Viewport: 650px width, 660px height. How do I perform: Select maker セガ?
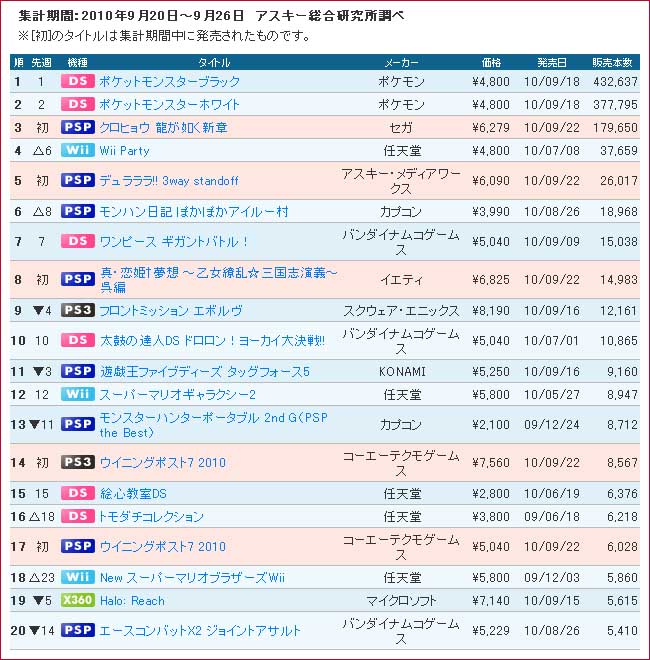pyautogui.click(x=401, y=128)
